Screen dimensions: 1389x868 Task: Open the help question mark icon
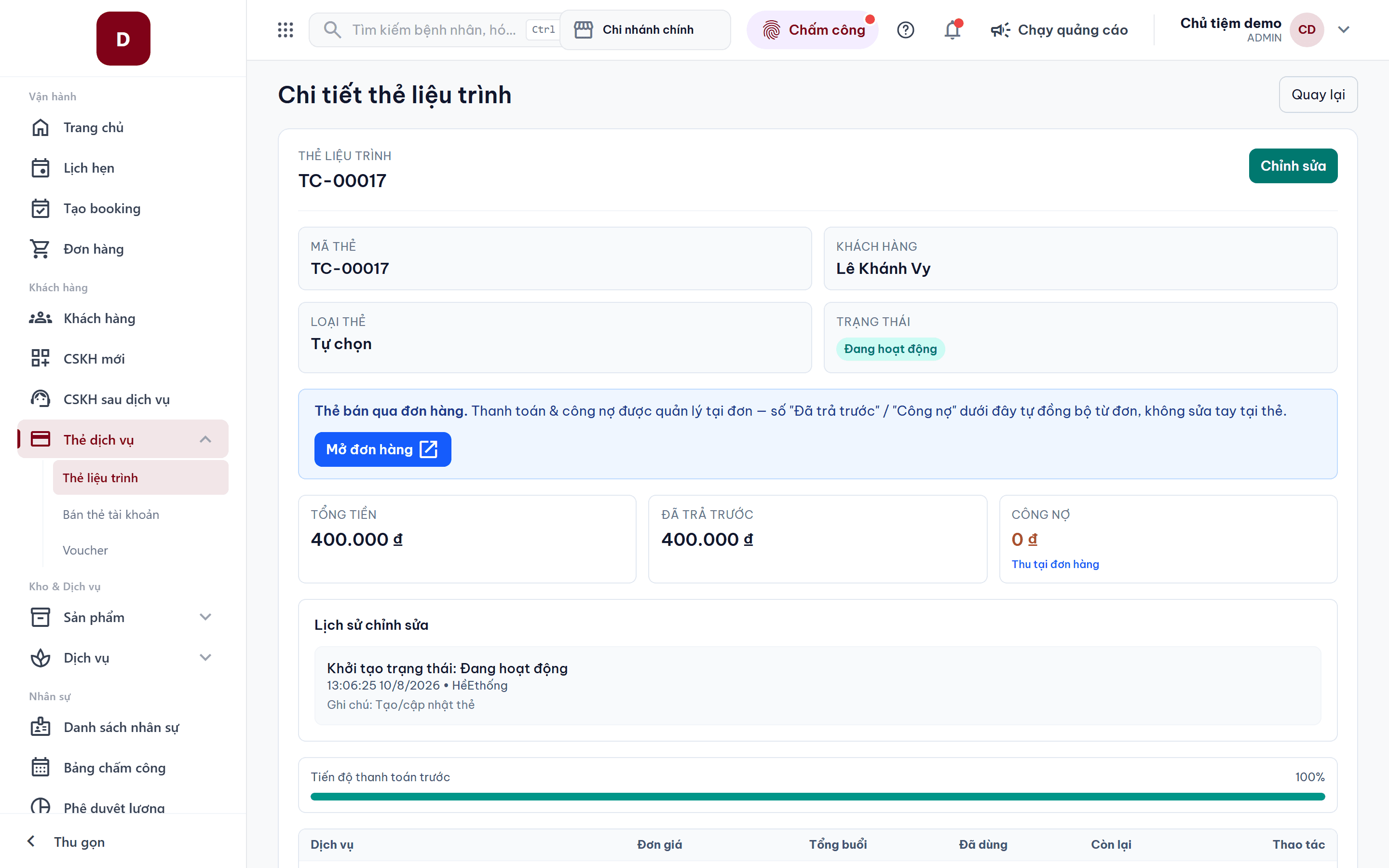click(x=905, y=30)
